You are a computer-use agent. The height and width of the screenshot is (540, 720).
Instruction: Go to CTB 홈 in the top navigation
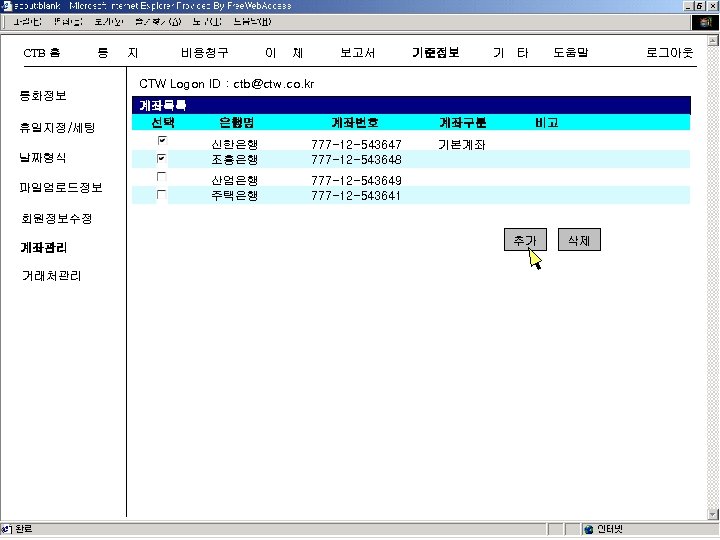[42, 53]
